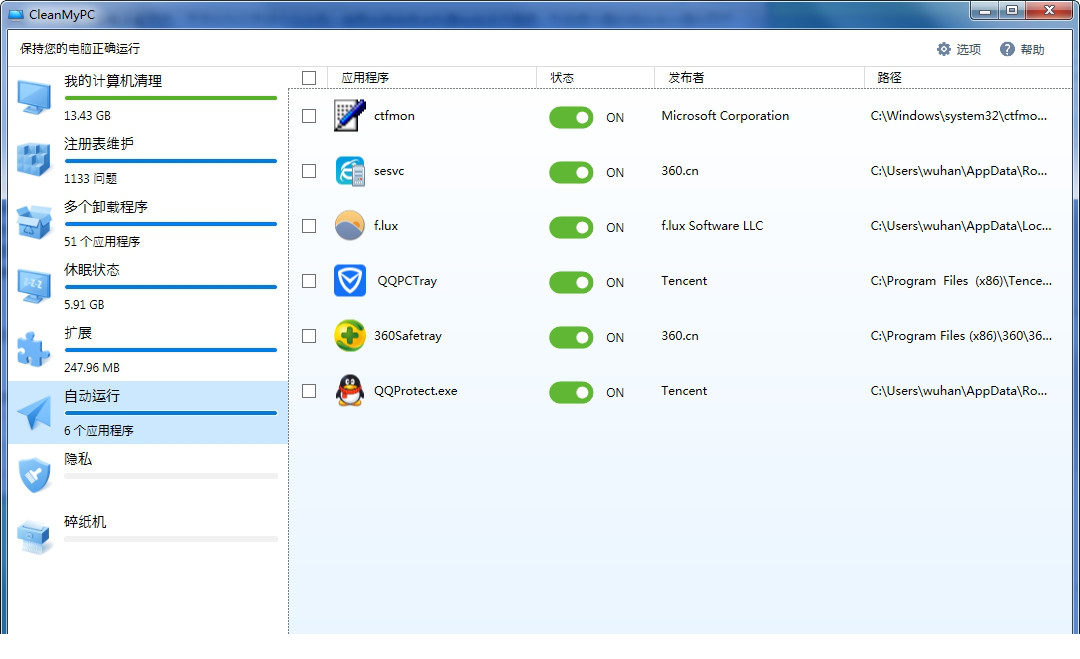Click the My Computer cleanup monitor icon
This screenshot has width=1080, height=659.
pos(34,98)
